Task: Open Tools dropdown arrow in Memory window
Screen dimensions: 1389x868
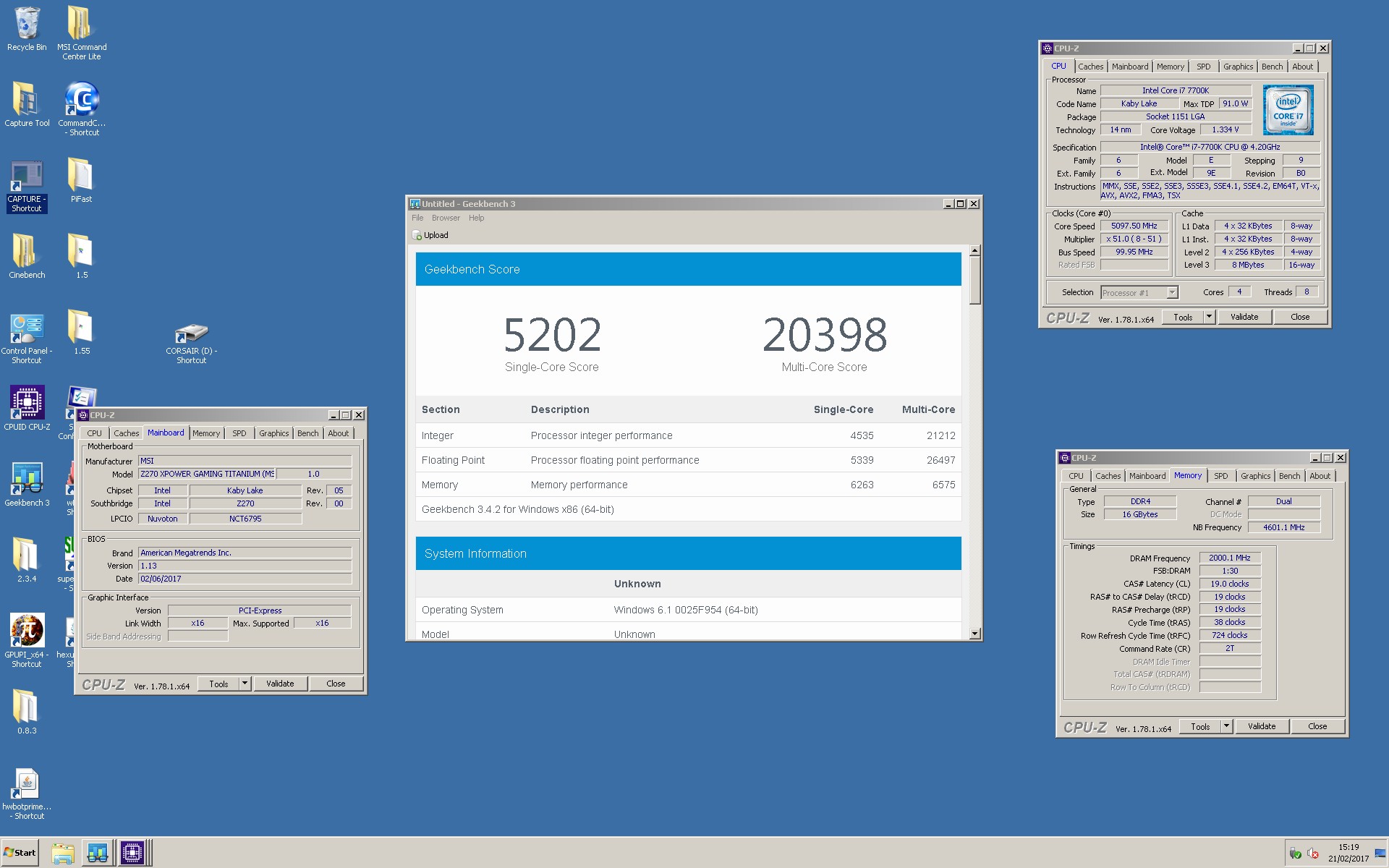Action: pos(1226,726)
